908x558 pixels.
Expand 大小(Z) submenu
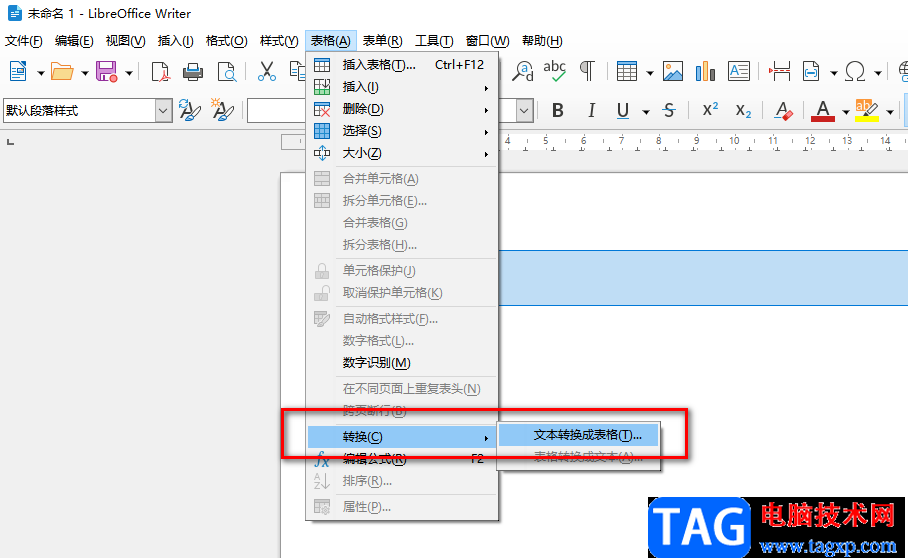tap(402, 153)
